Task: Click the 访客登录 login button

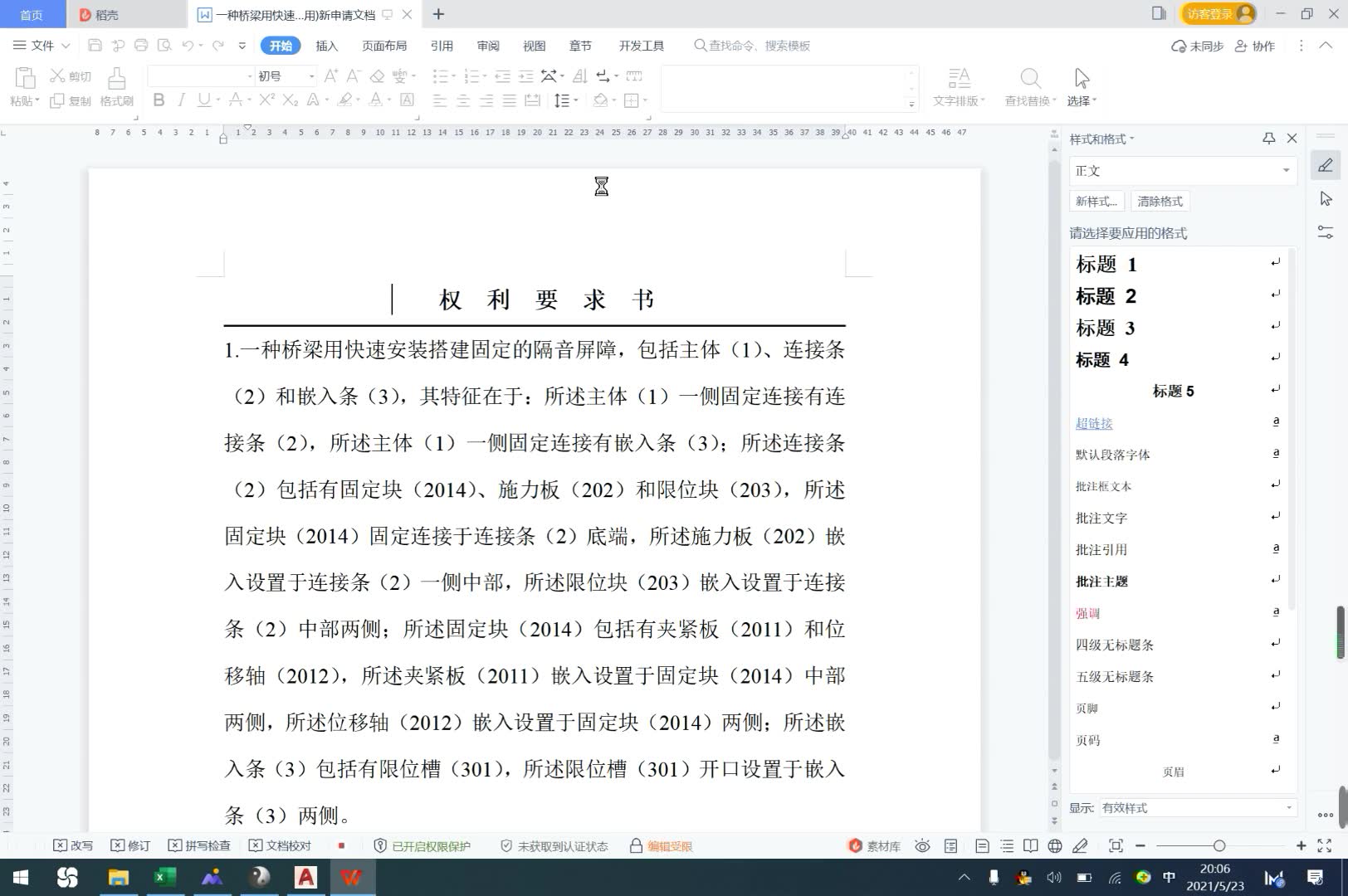Action: (1218, 13)
